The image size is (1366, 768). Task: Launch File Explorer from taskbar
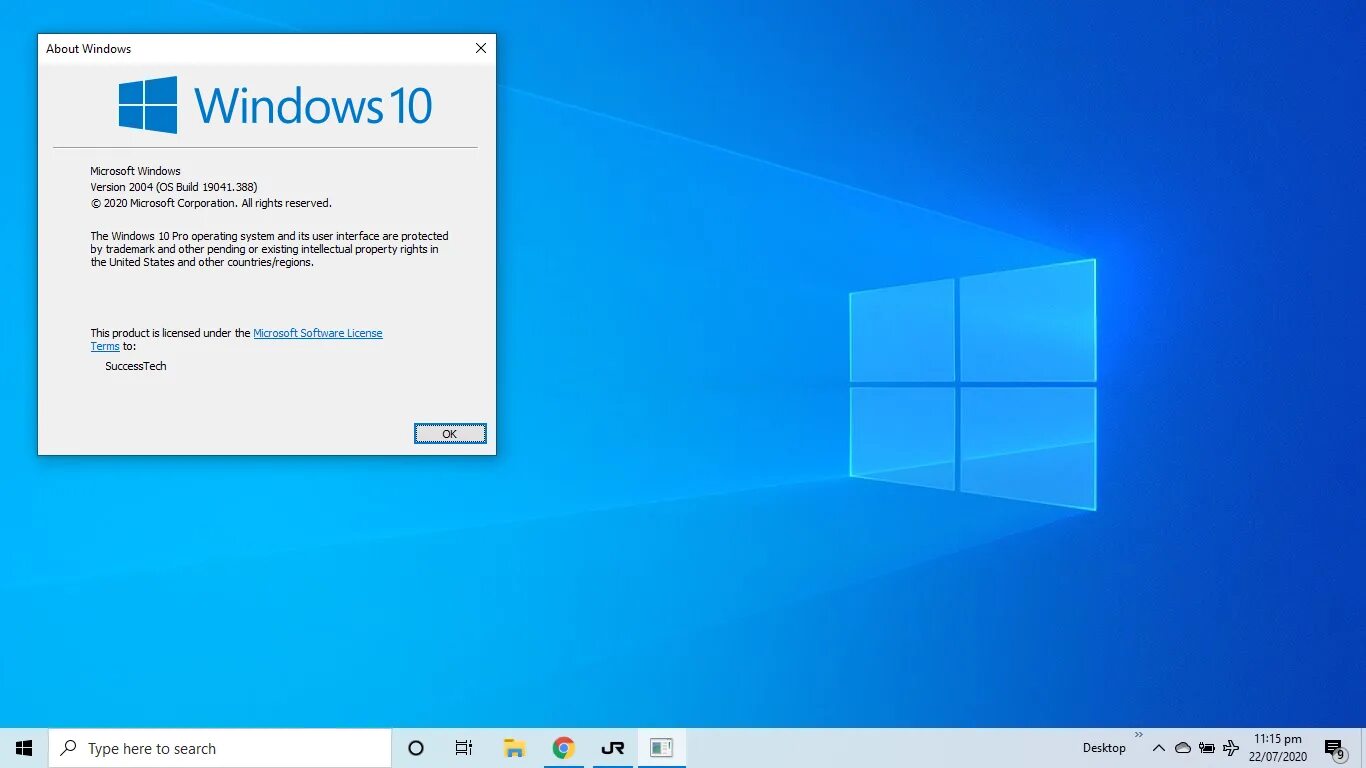514,748
